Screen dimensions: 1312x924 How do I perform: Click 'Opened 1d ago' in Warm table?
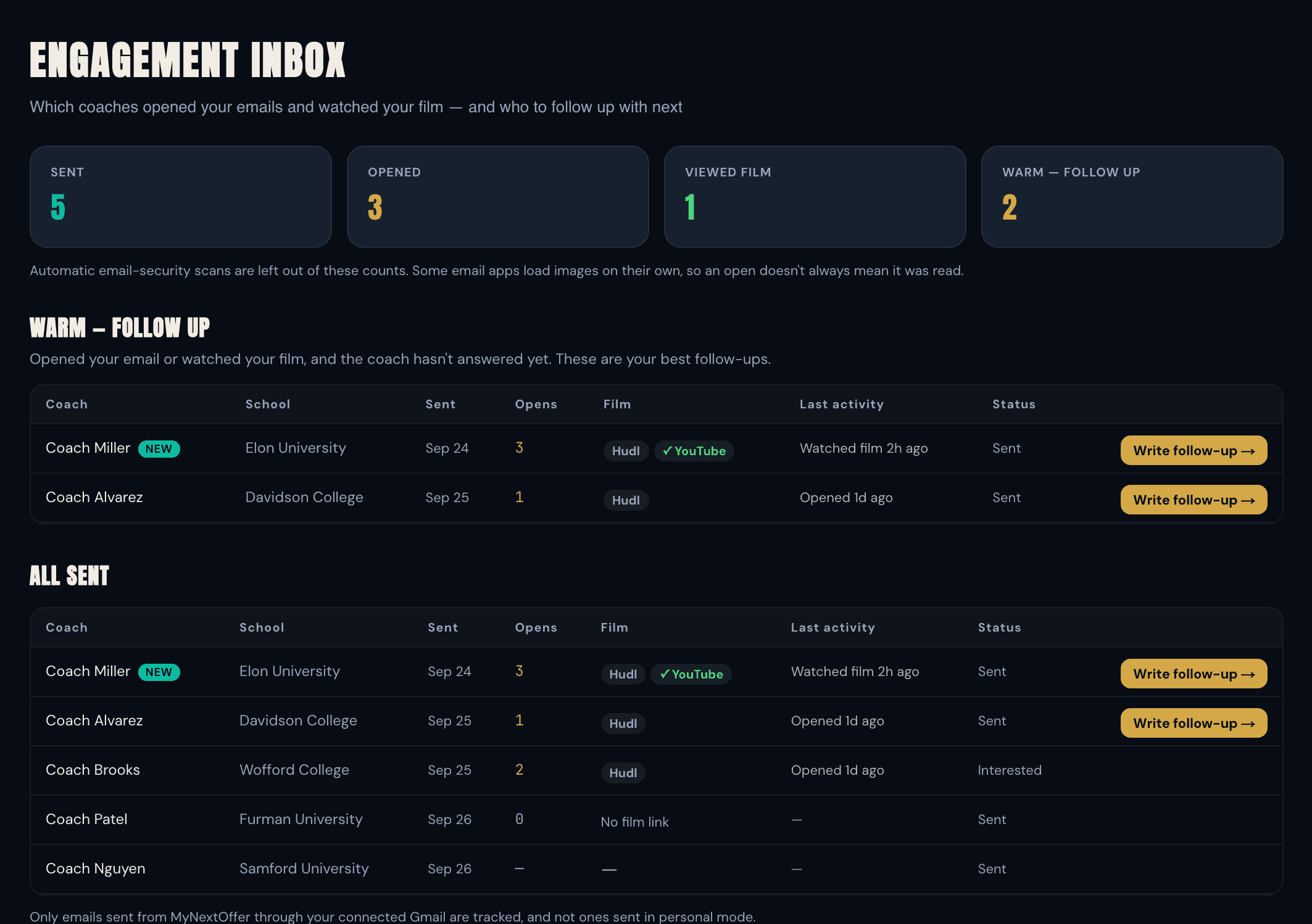click(846, 498)
